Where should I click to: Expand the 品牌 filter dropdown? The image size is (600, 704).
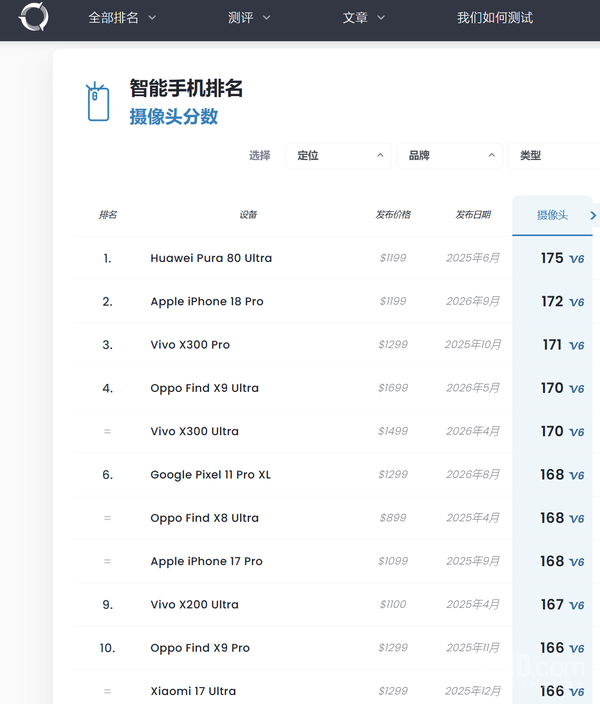pos(450,156)
